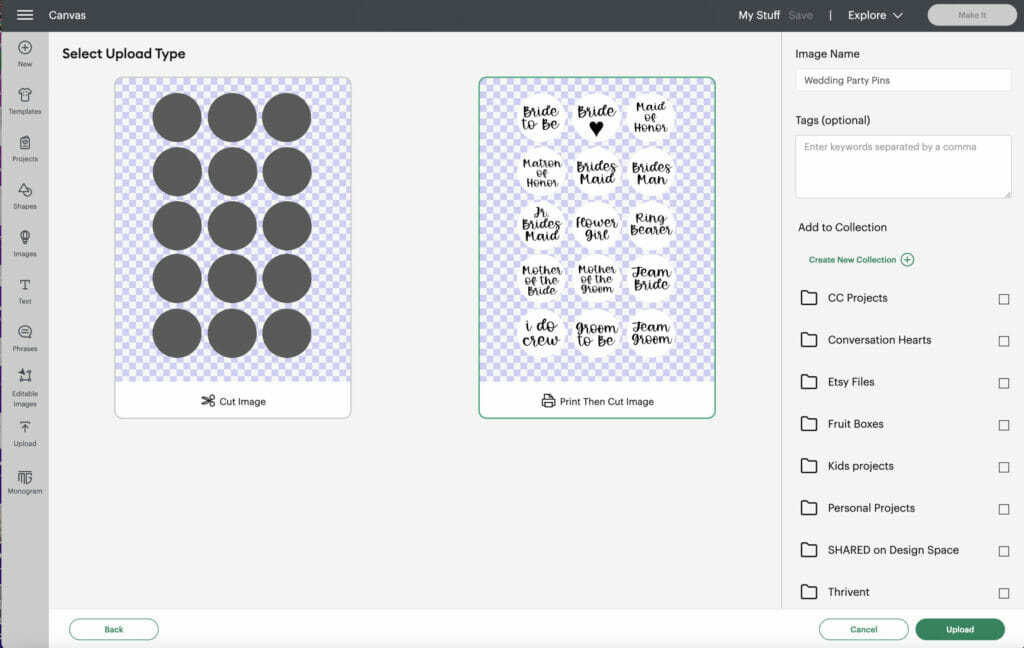The width and height of the screenshot is (1024, 648).
Task: Click the Image Name input field
Action: point(903,80)
